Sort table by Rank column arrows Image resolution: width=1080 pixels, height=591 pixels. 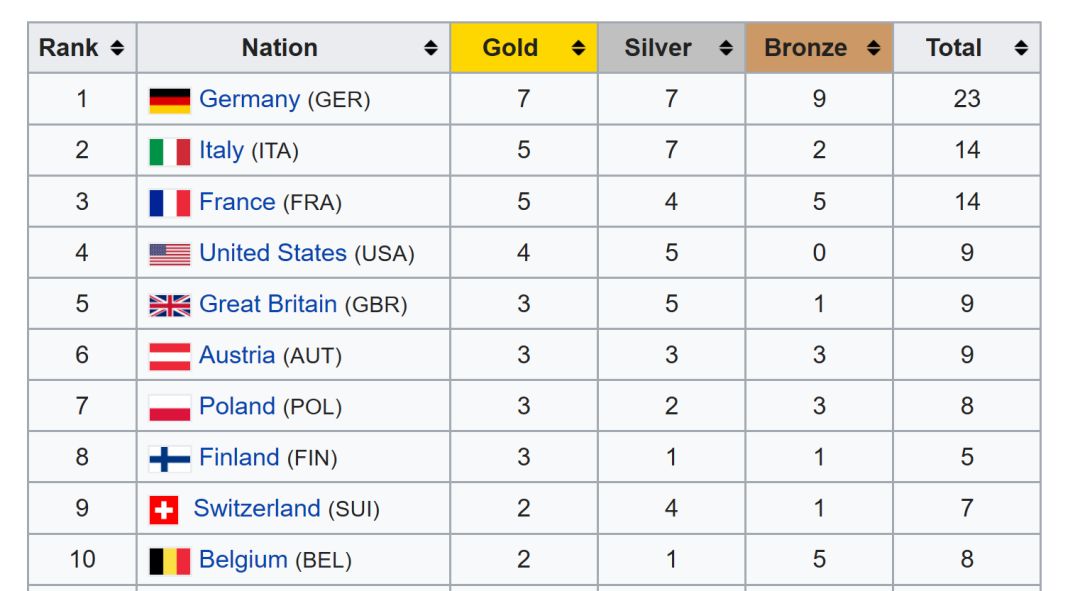(x=117, y=48)
